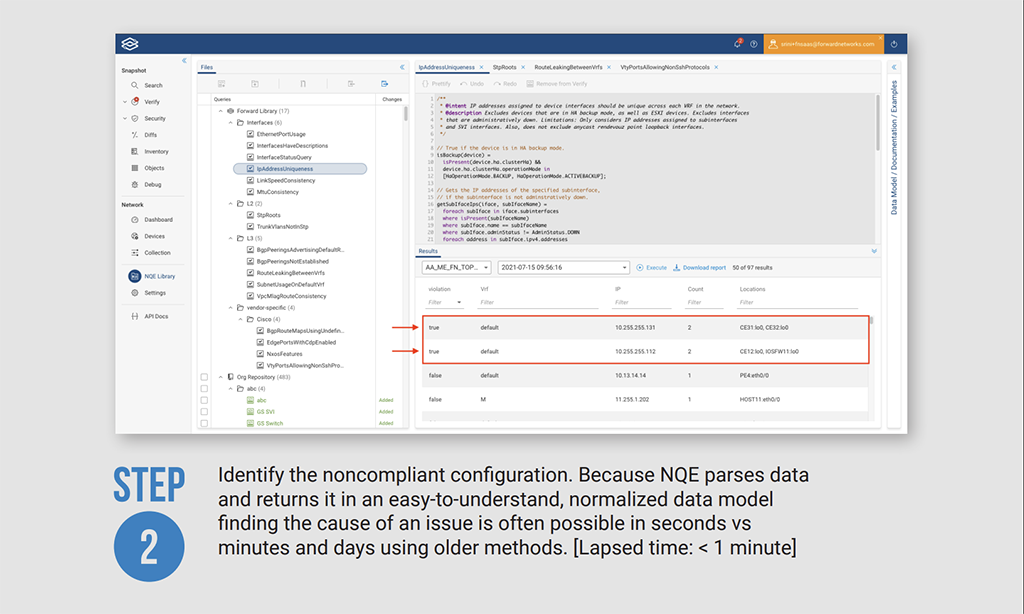Open the violation filter dropdown
The width and height of the screenshot is (1024, 614).
(x=445, y=302)
